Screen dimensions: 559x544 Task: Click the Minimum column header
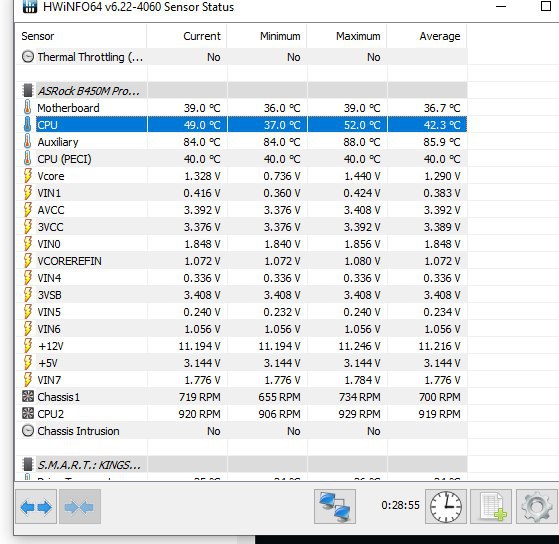tap(267, 36)
